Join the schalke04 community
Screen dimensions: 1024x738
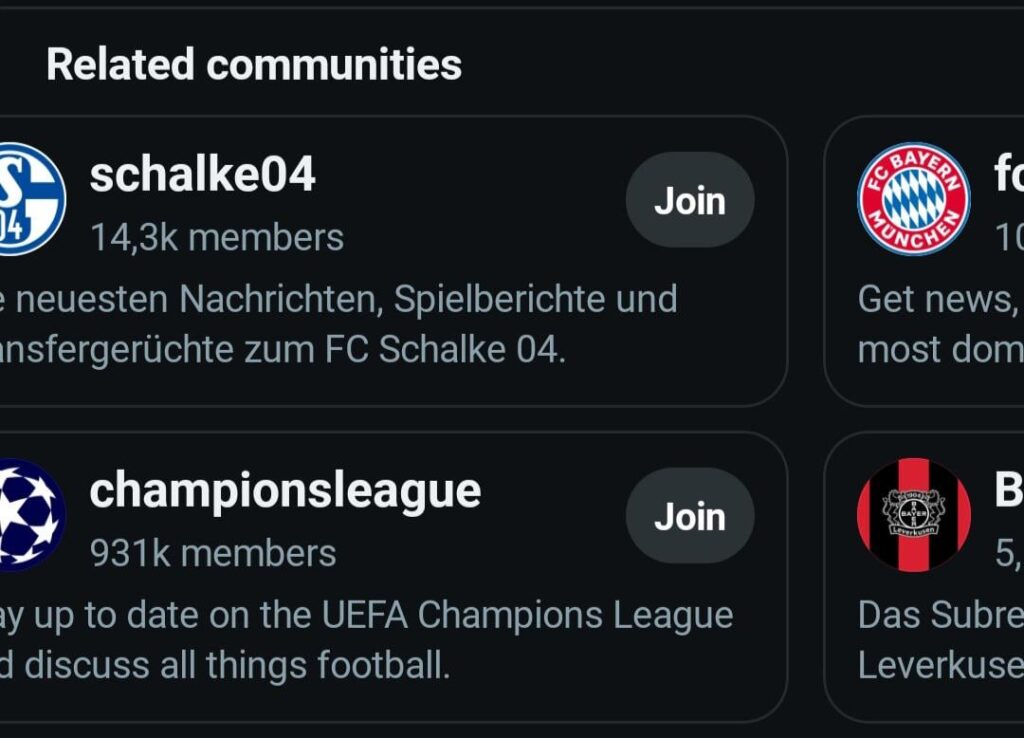690,199
